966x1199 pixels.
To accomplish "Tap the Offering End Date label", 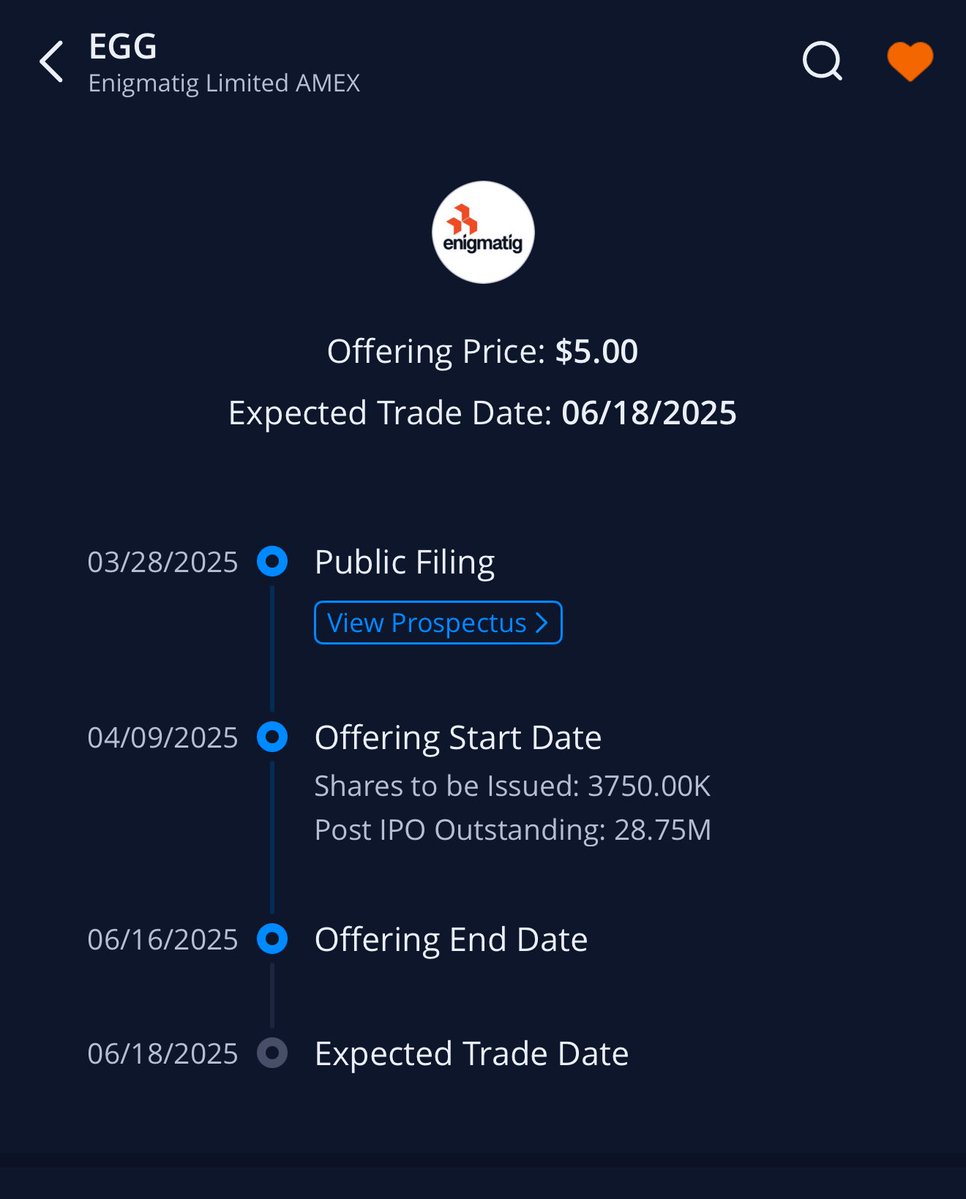I will click(451, 940).
